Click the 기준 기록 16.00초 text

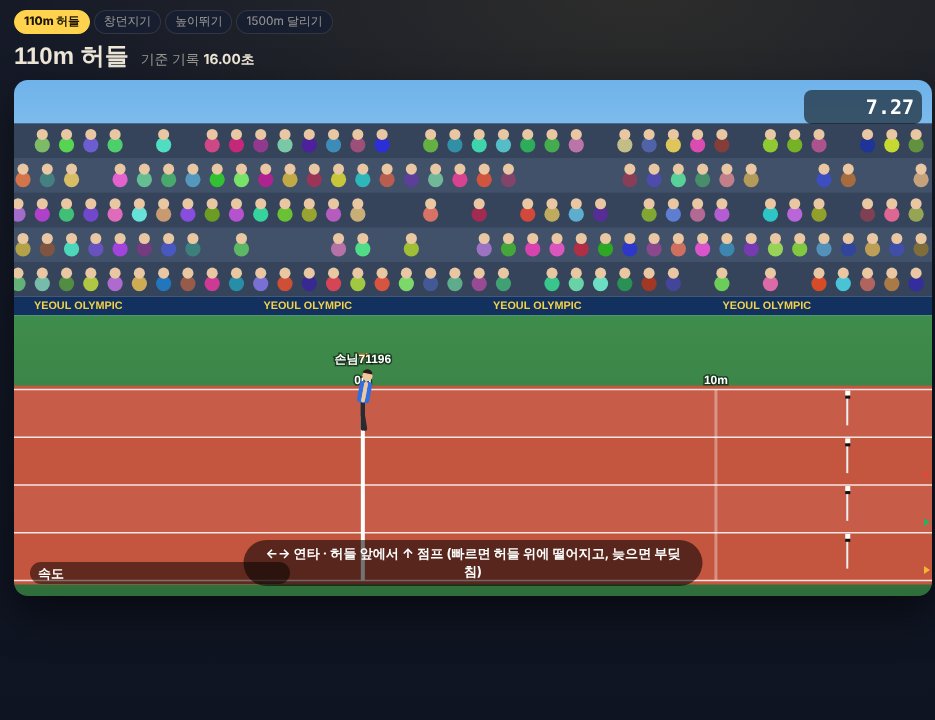click(x=197, y=59)
